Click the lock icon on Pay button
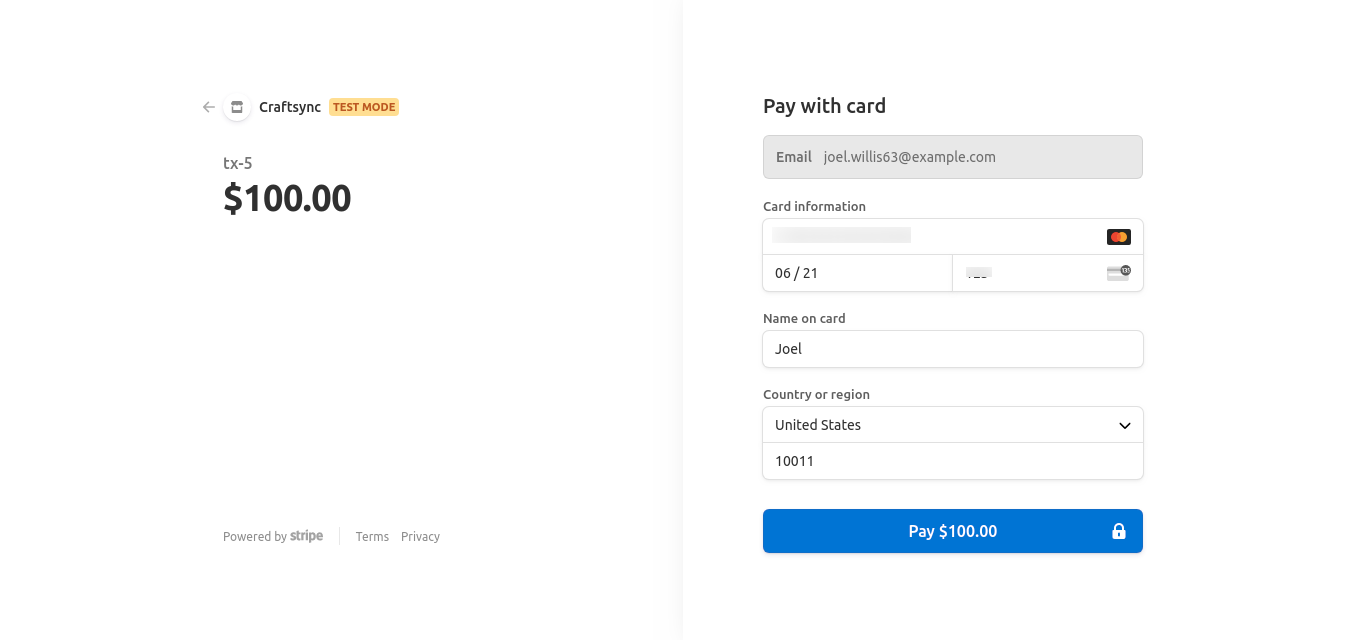The width and height of the screenshot is (1351, 640). [1119, 532]
